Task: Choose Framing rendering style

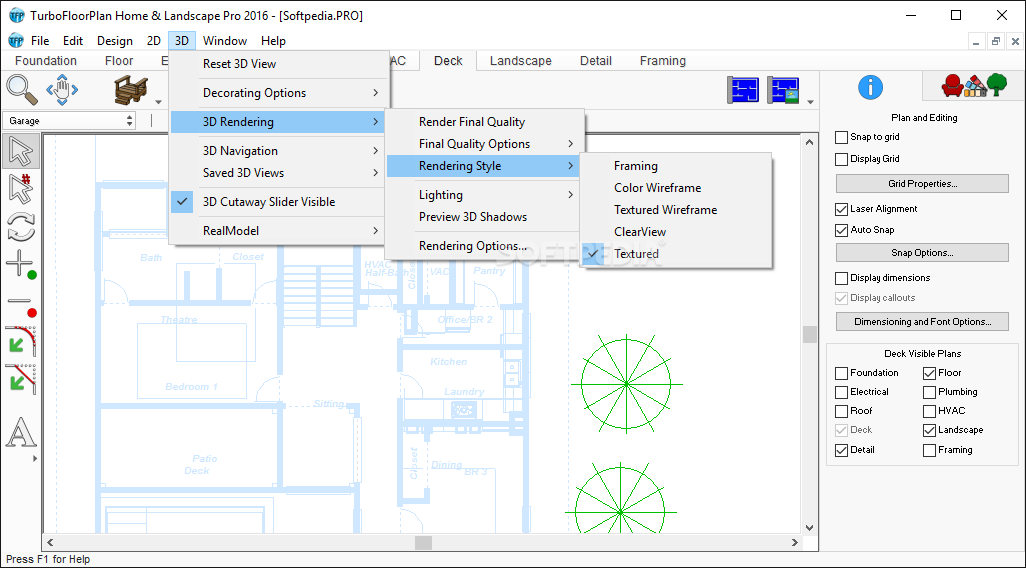Action: pos(676,166)
